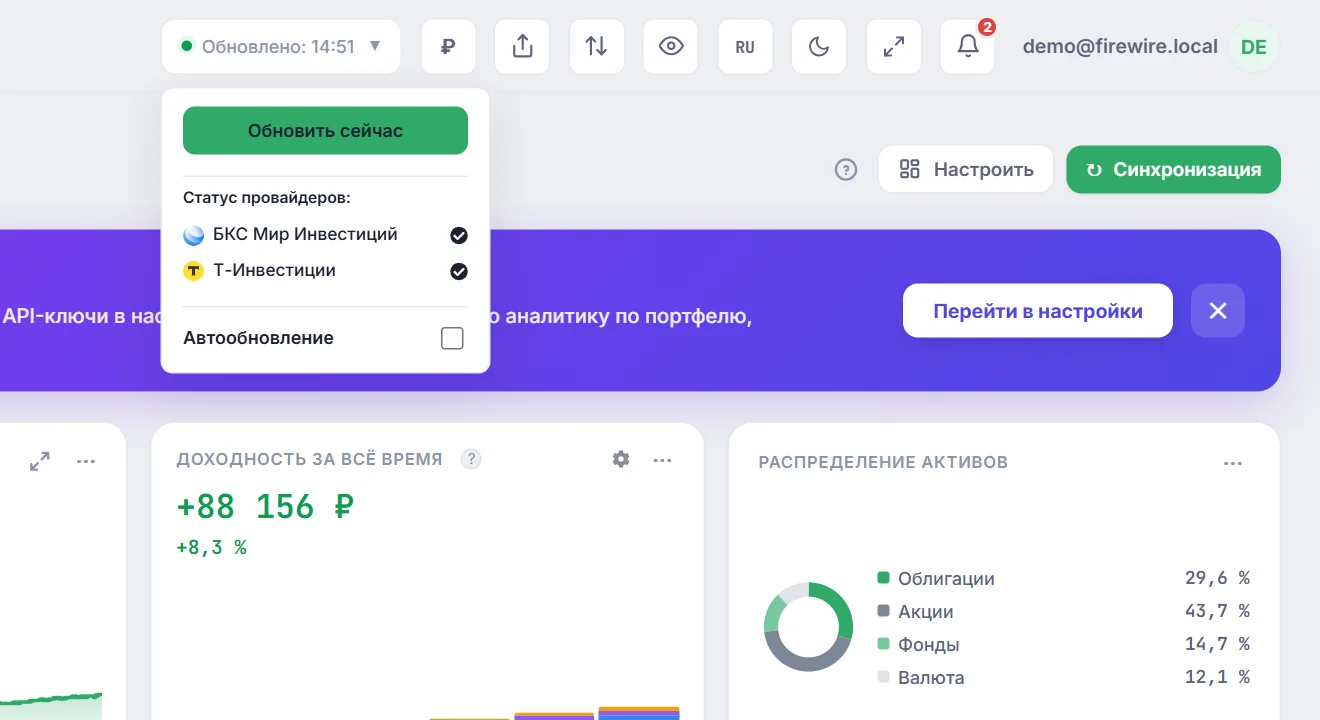1320x720 pixels.
Task: Click the Т-Инвестиции yellow logo
Action: pyautogui.click(x=194, y=271)
